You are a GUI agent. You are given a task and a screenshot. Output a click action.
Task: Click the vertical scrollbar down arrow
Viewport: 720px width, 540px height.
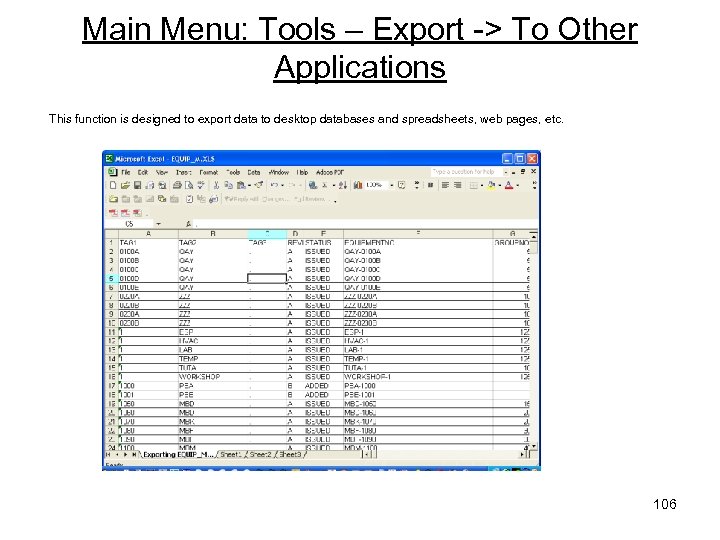534,446
